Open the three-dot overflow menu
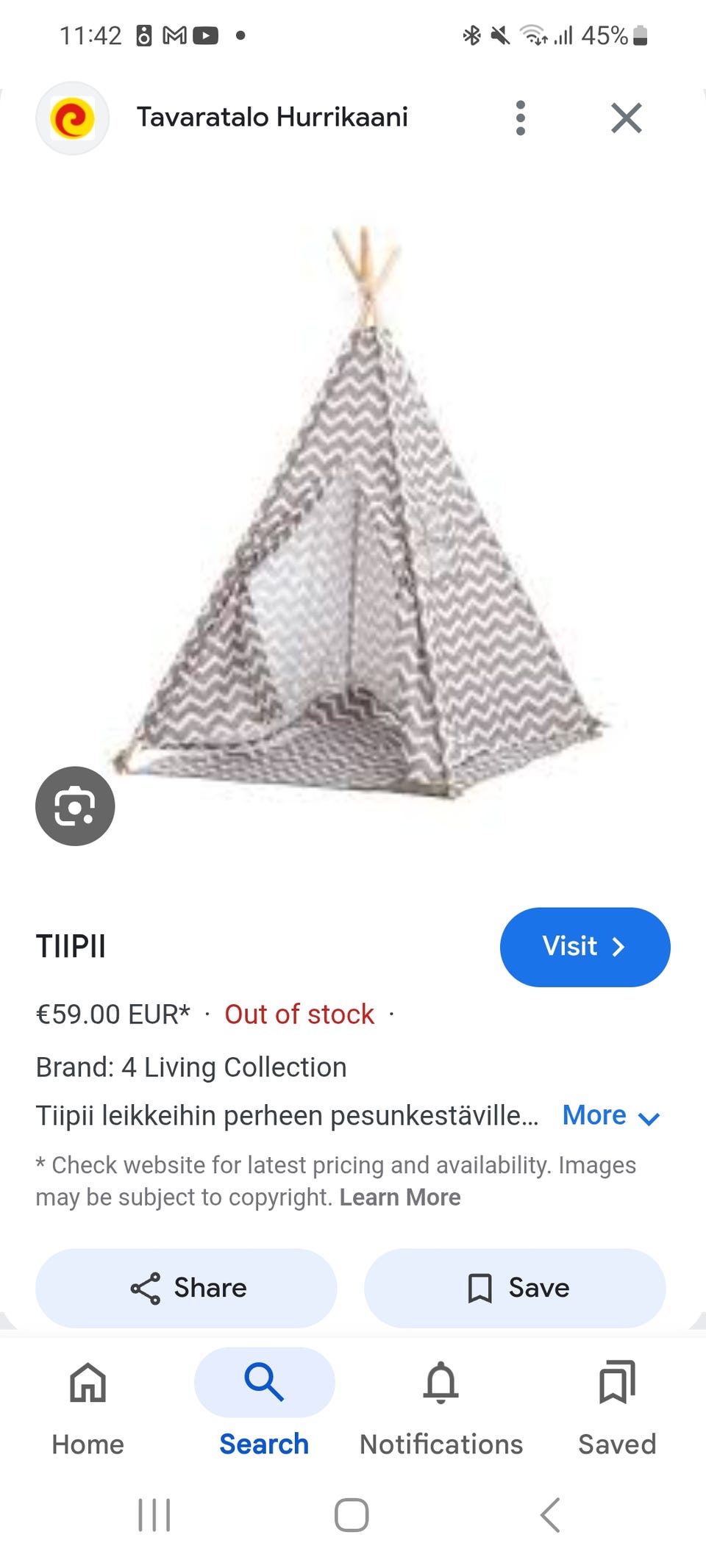Image resolution: width=706 pixels, height=1568 pixels. pos(521,118)
